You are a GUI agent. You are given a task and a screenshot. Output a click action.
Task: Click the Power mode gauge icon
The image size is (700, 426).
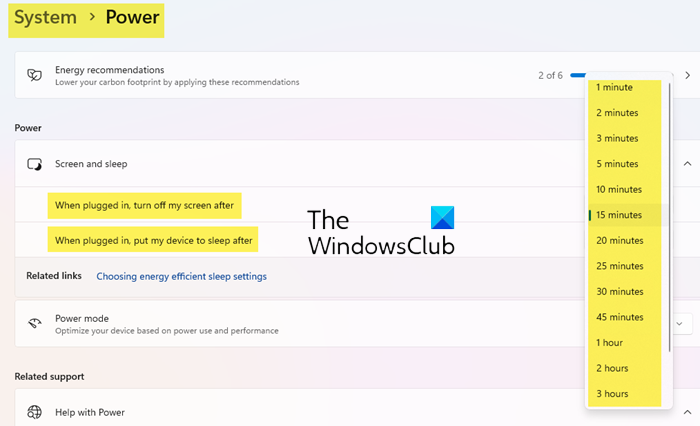pos(34,323)
